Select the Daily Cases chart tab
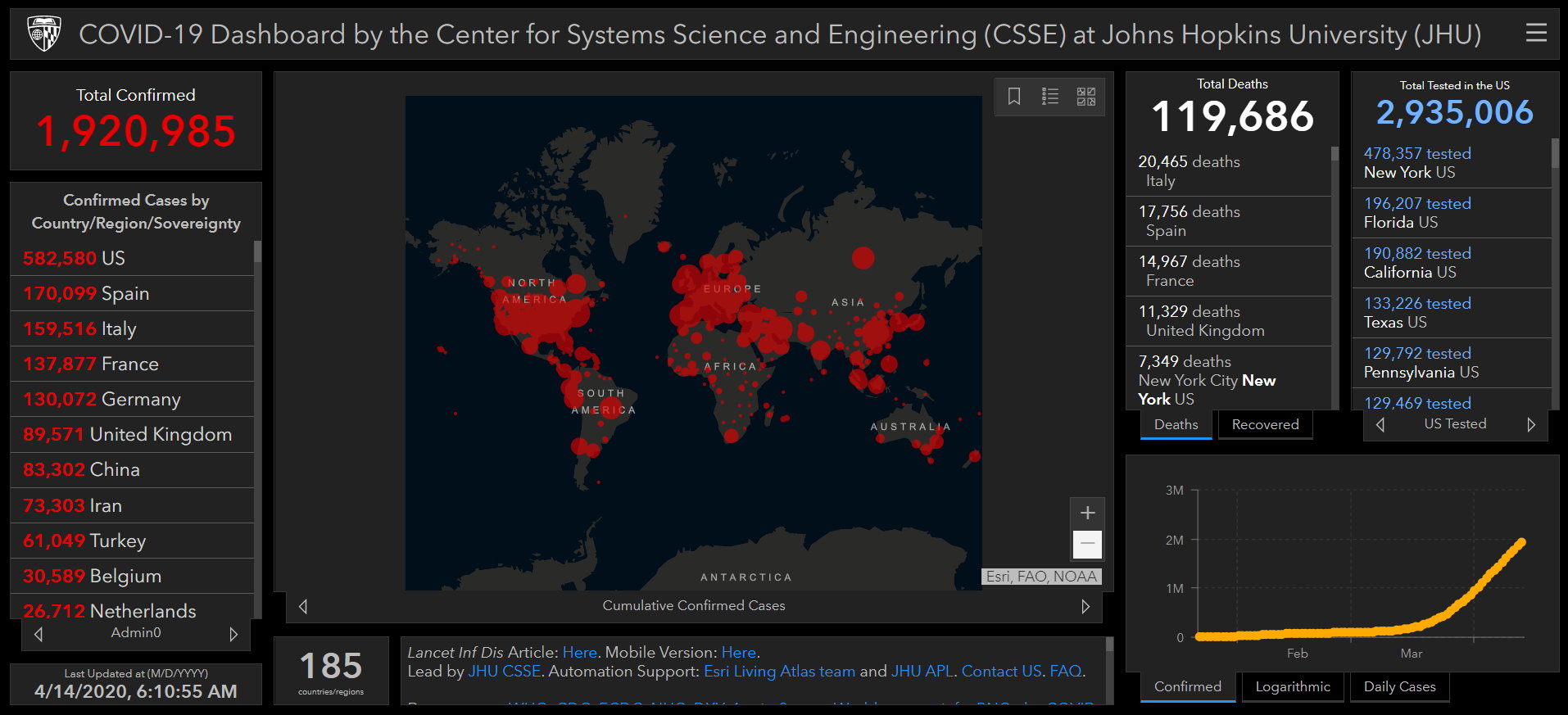 click(1399, 687)
